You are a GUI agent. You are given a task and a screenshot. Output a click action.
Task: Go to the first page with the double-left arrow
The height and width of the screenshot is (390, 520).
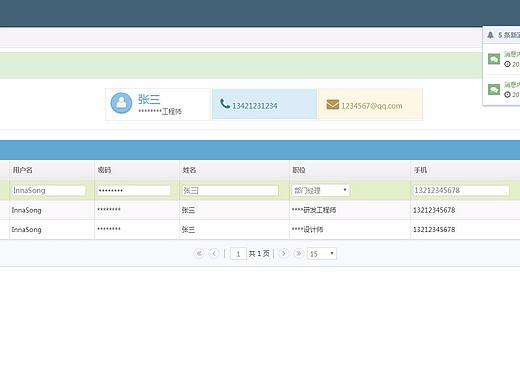pos(199,253)
